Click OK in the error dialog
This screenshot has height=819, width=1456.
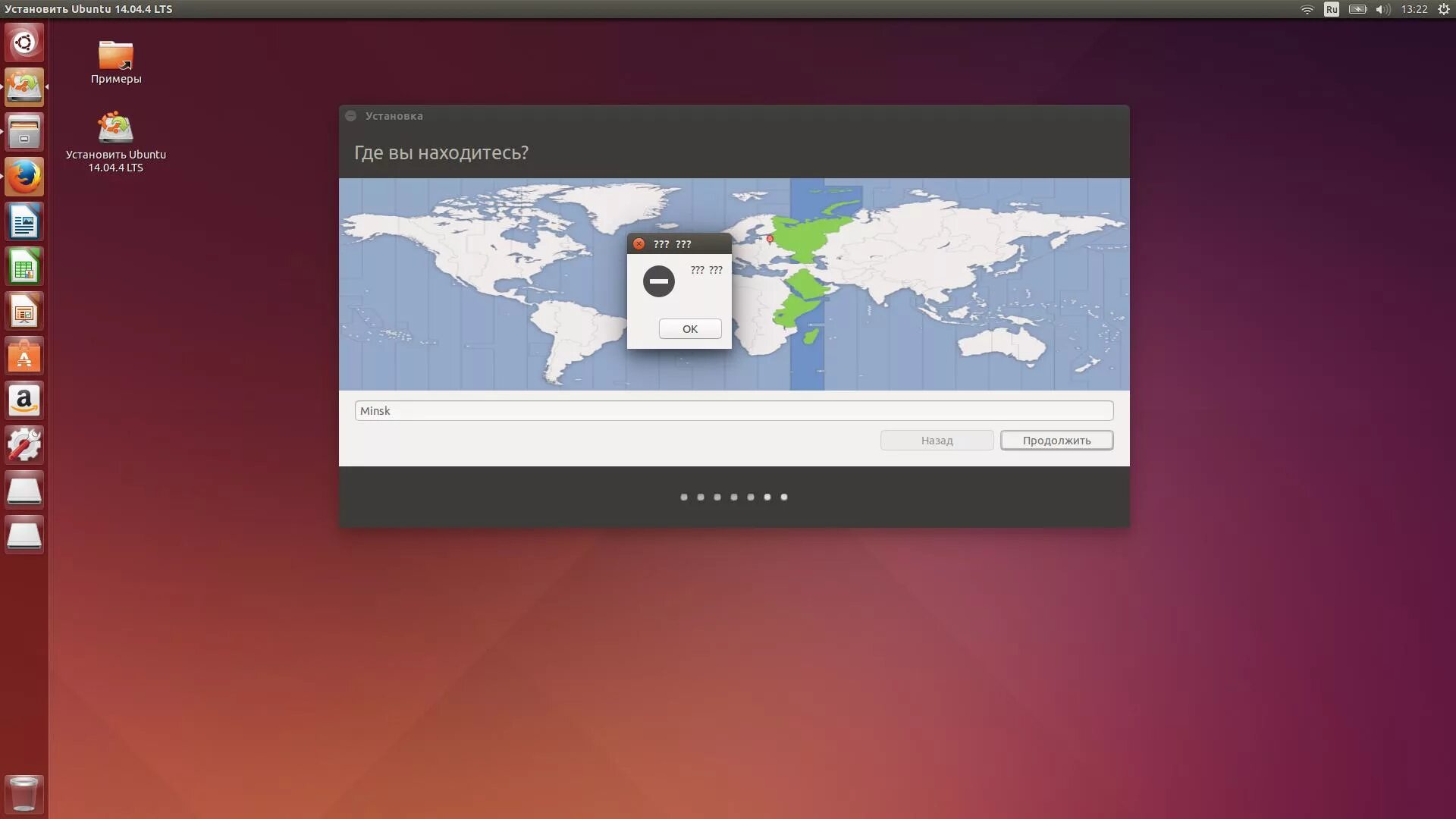pos(689,328)
